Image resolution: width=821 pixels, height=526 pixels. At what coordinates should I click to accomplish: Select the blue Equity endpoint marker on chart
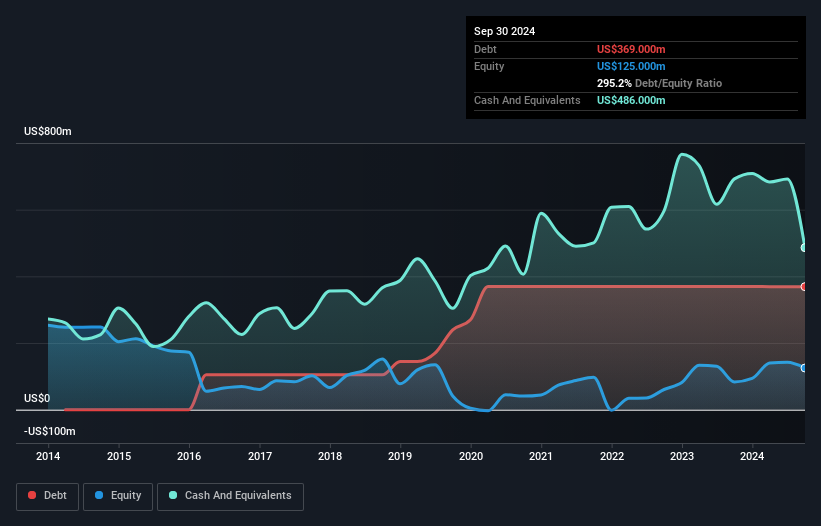(x=803, y=368)
